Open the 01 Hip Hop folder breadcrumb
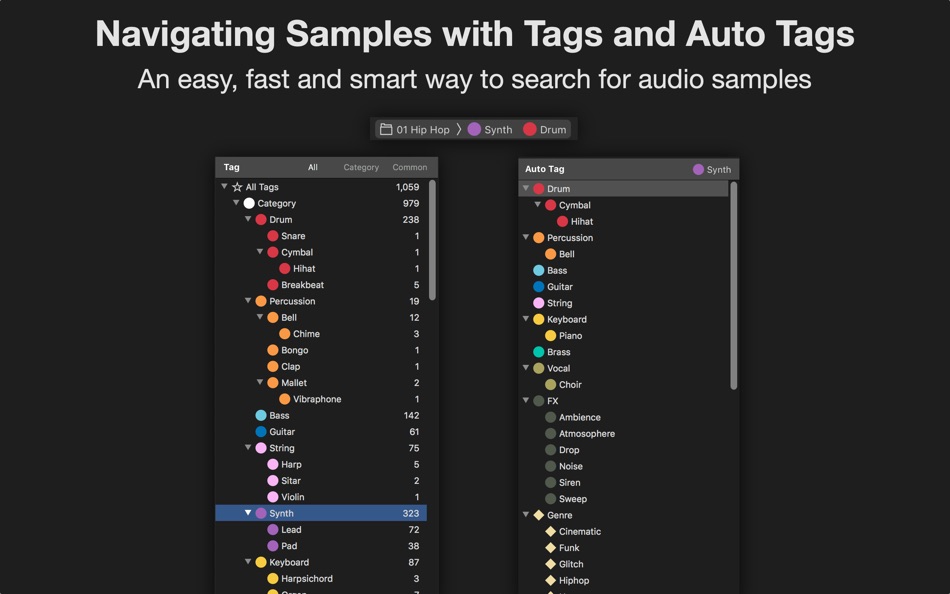Viewport: 950px width, 594px height. [414, 129]
